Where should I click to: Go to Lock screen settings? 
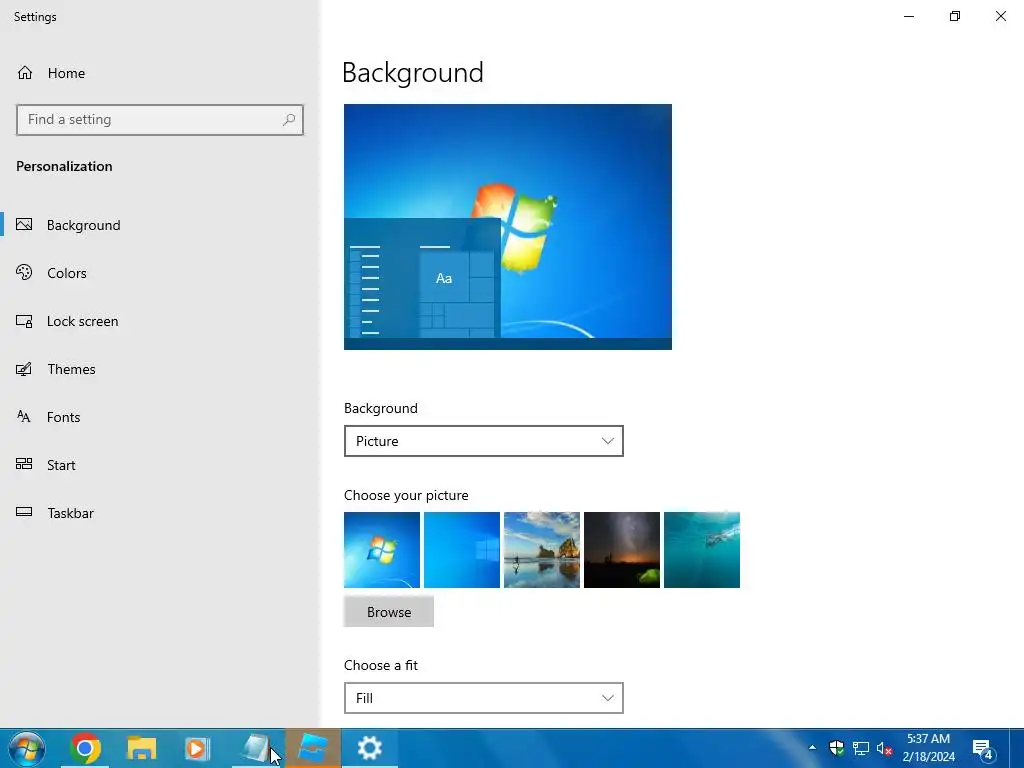tap(82, 321)
